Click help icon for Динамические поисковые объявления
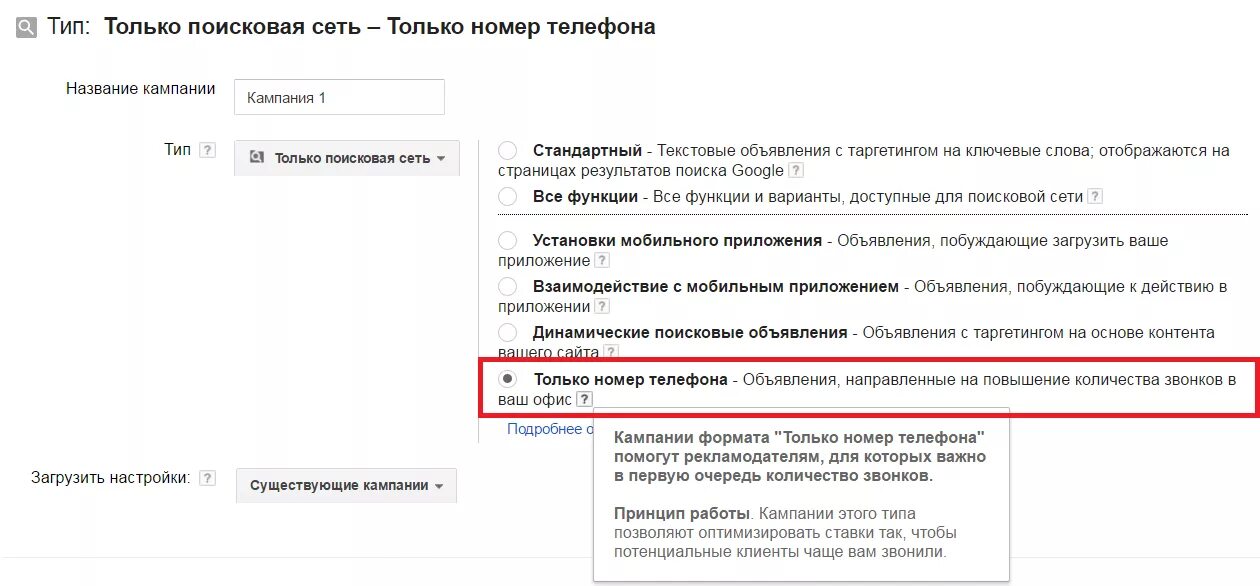 611,353
